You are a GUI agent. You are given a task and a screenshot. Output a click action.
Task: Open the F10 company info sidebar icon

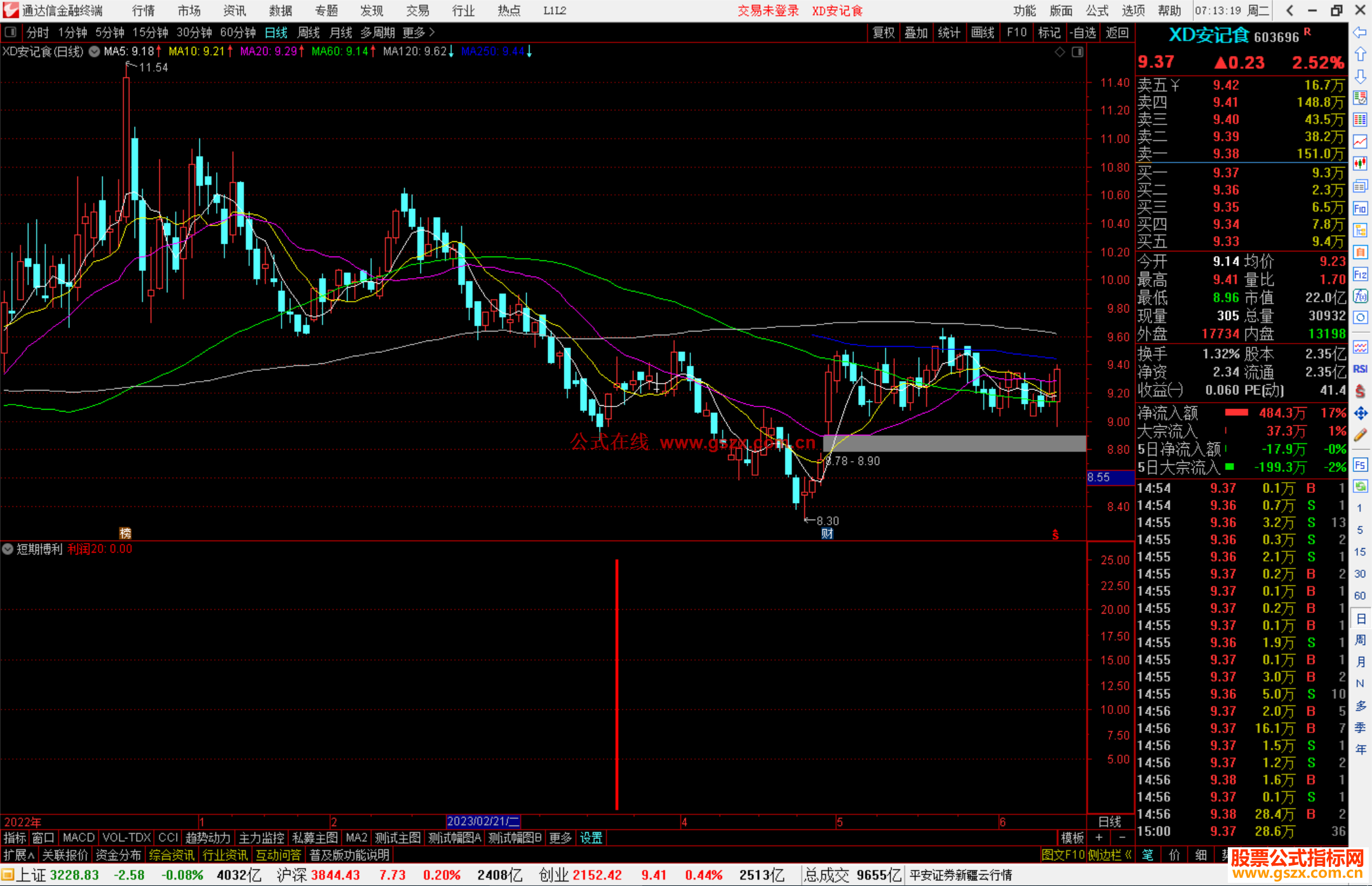[1360, 208]
